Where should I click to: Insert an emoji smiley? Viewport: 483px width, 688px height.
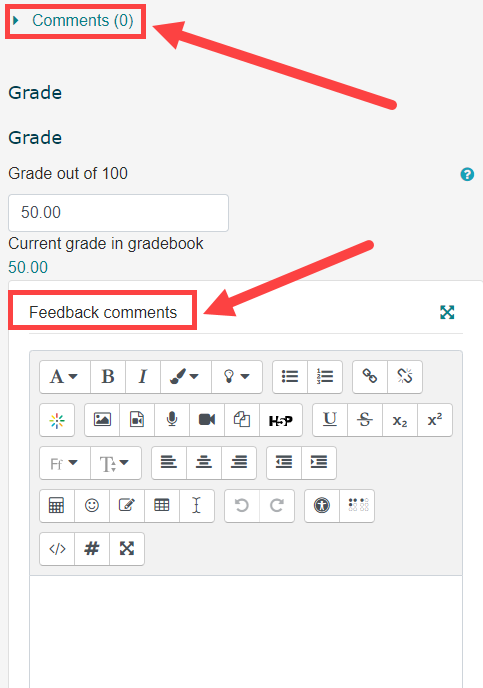[x=92, y=506]
